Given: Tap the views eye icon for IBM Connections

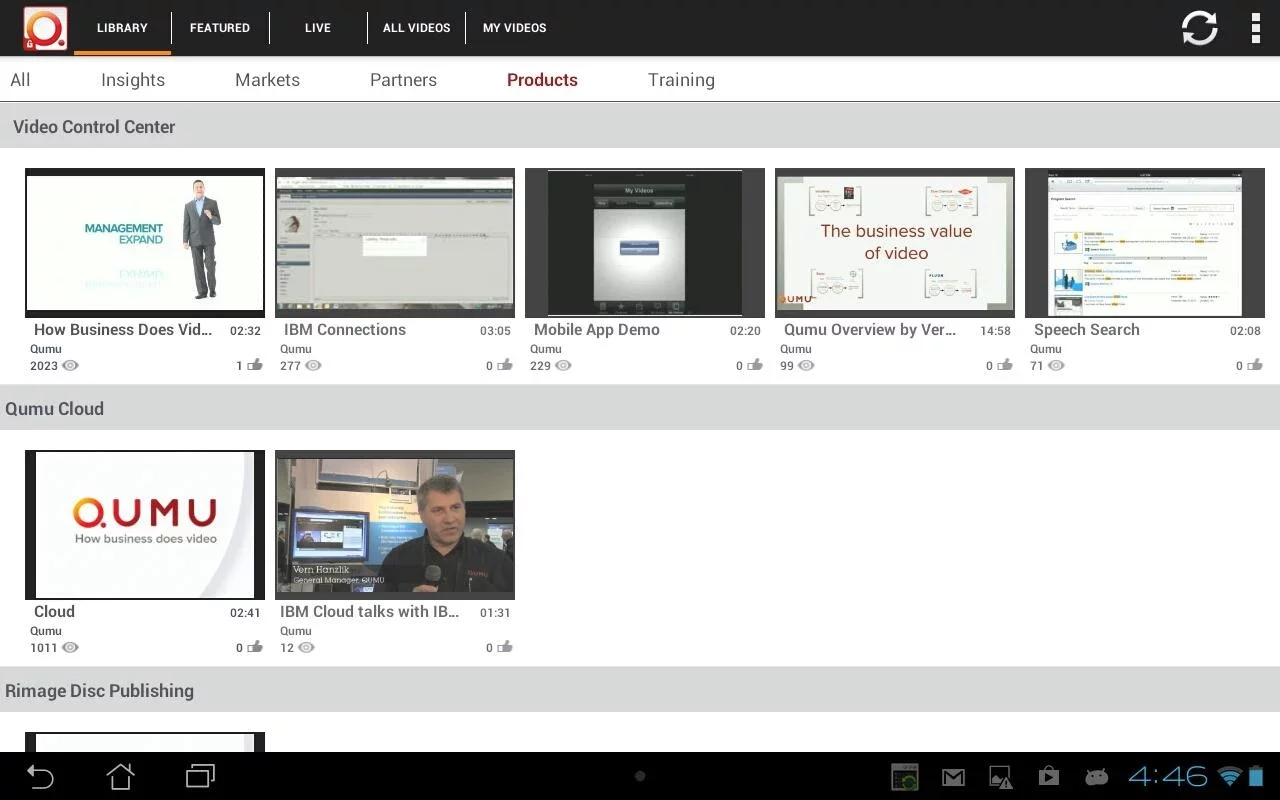Looking at the screenshot, I should click(313, 366).
